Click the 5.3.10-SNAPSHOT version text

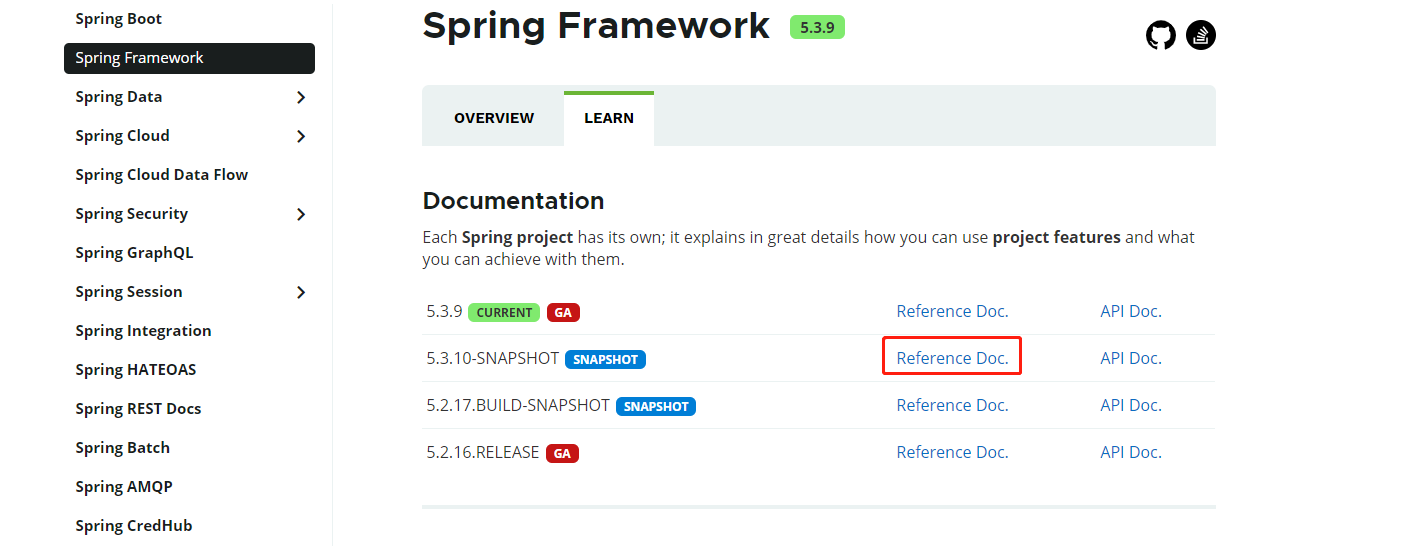tap(493, 358)
